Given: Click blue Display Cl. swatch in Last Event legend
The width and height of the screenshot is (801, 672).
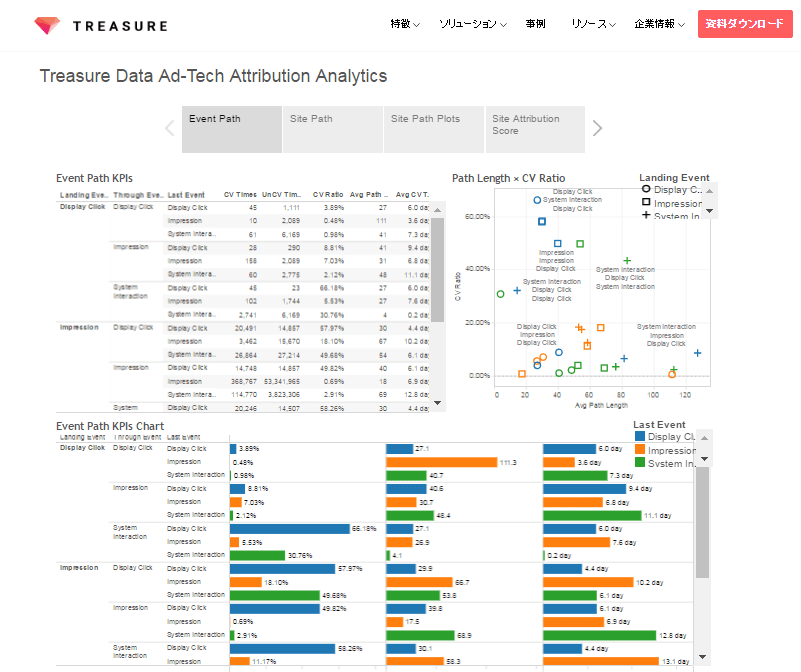Looking at the screenshot, I should (640, 436).
